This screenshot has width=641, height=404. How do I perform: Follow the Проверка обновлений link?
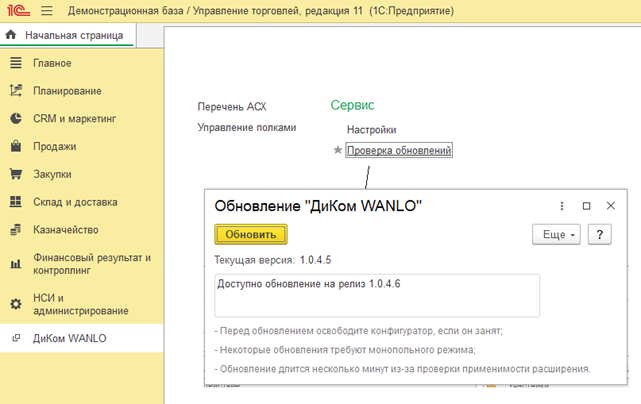[399, 151]
